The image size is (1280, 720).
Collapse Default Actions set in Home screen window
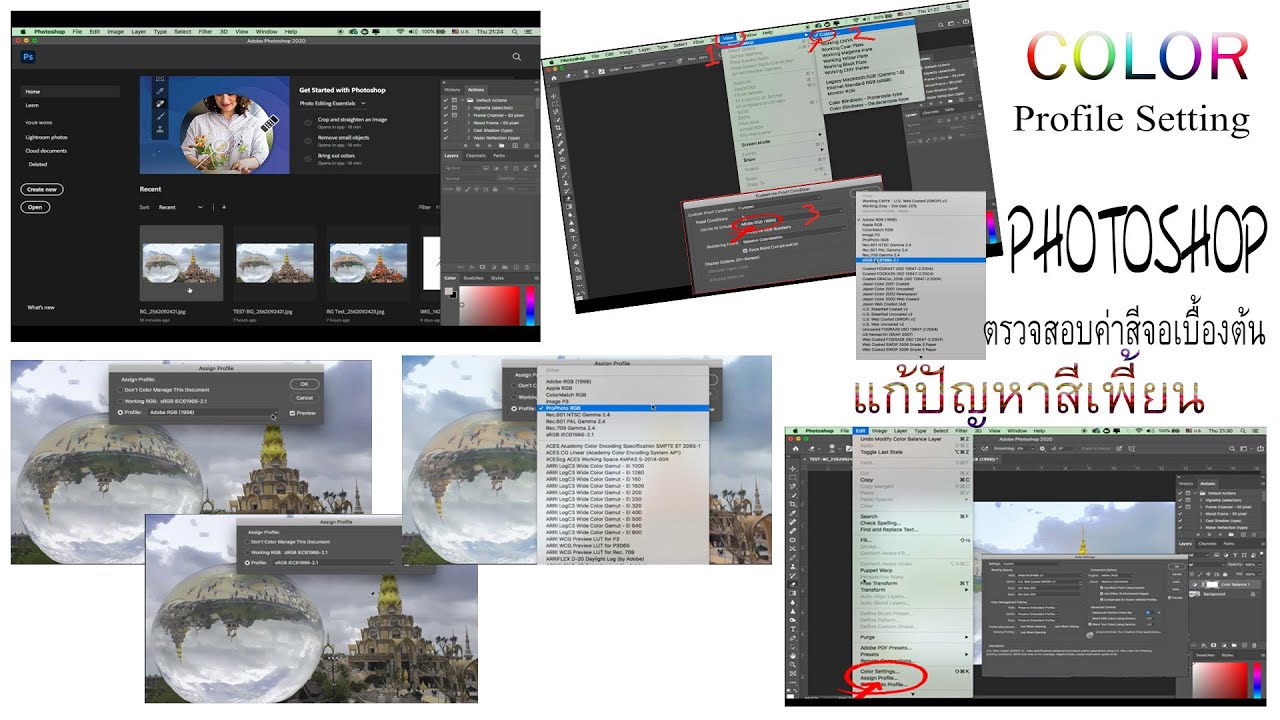[463, 100]
